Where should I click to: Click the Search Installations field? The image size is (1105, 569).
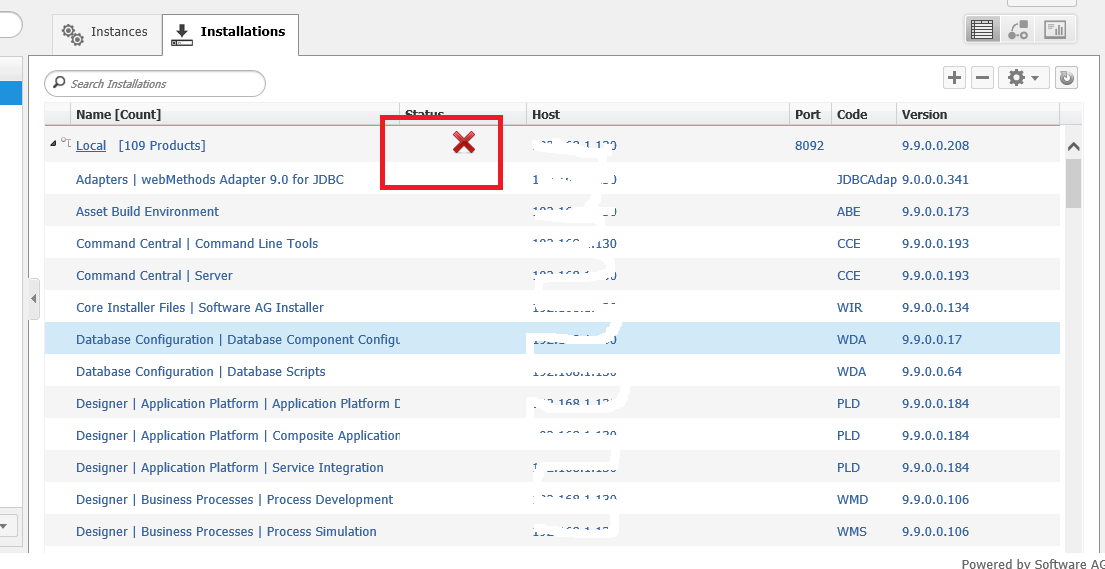[x=155, y=84]
